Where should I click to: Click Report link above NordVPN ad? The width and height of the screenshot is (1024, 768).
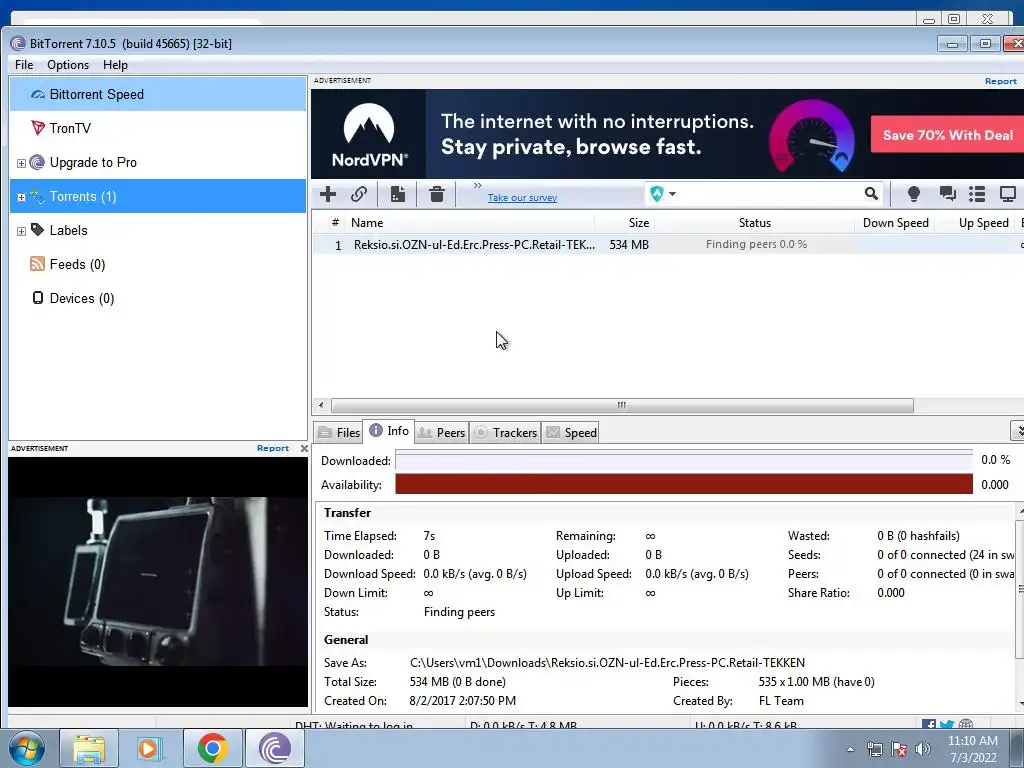1000,81
